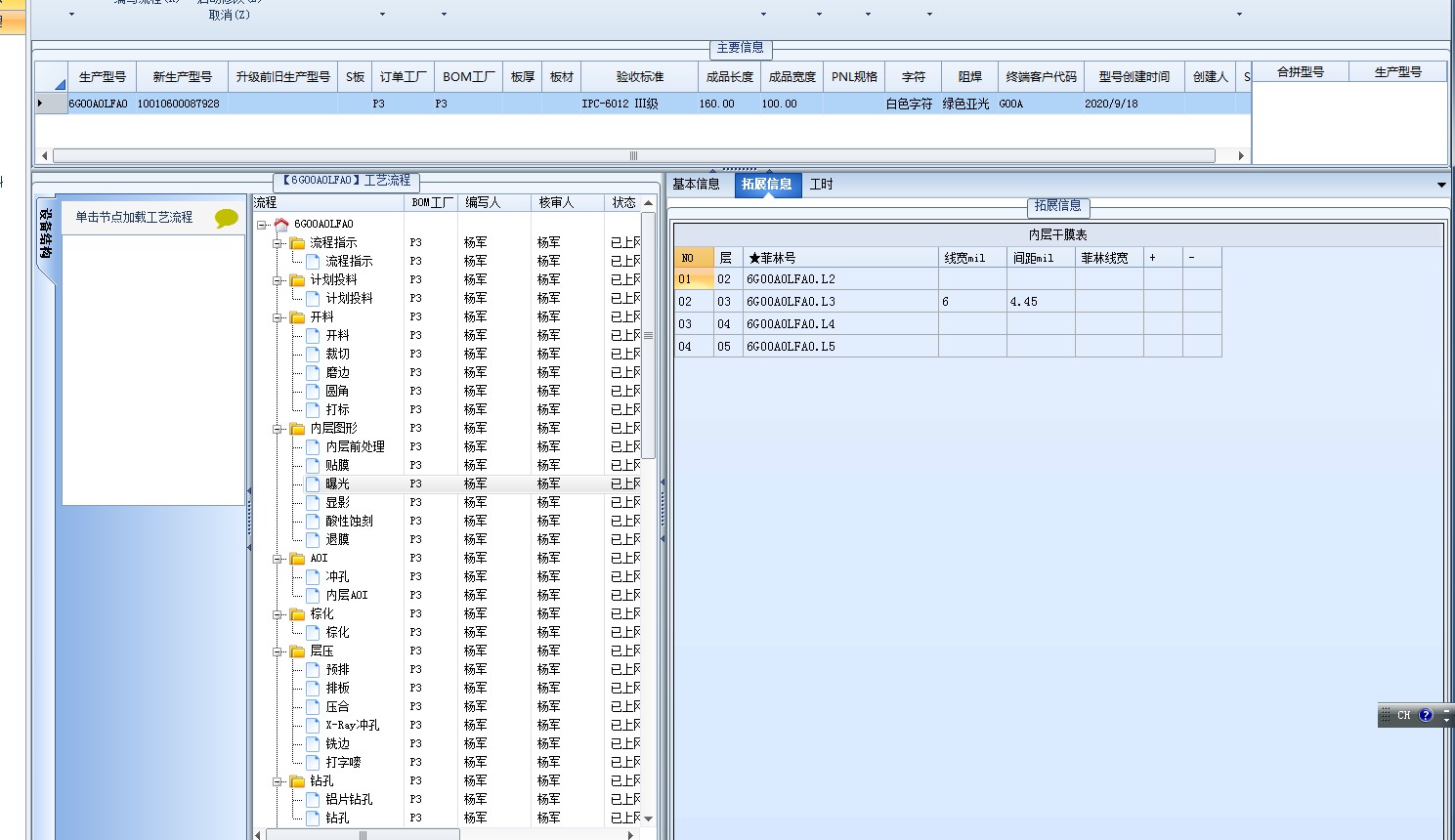Collapse the 开料 folder node
Viewport: 1455px width, 840px height.
(278, 317)
